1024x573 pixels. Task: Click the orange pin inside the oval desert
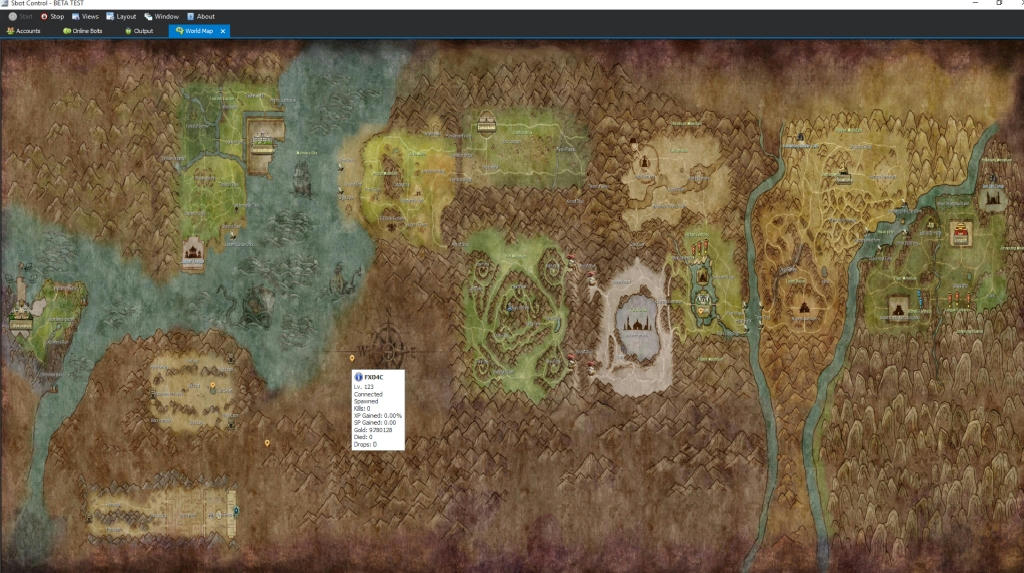(212, 386)
